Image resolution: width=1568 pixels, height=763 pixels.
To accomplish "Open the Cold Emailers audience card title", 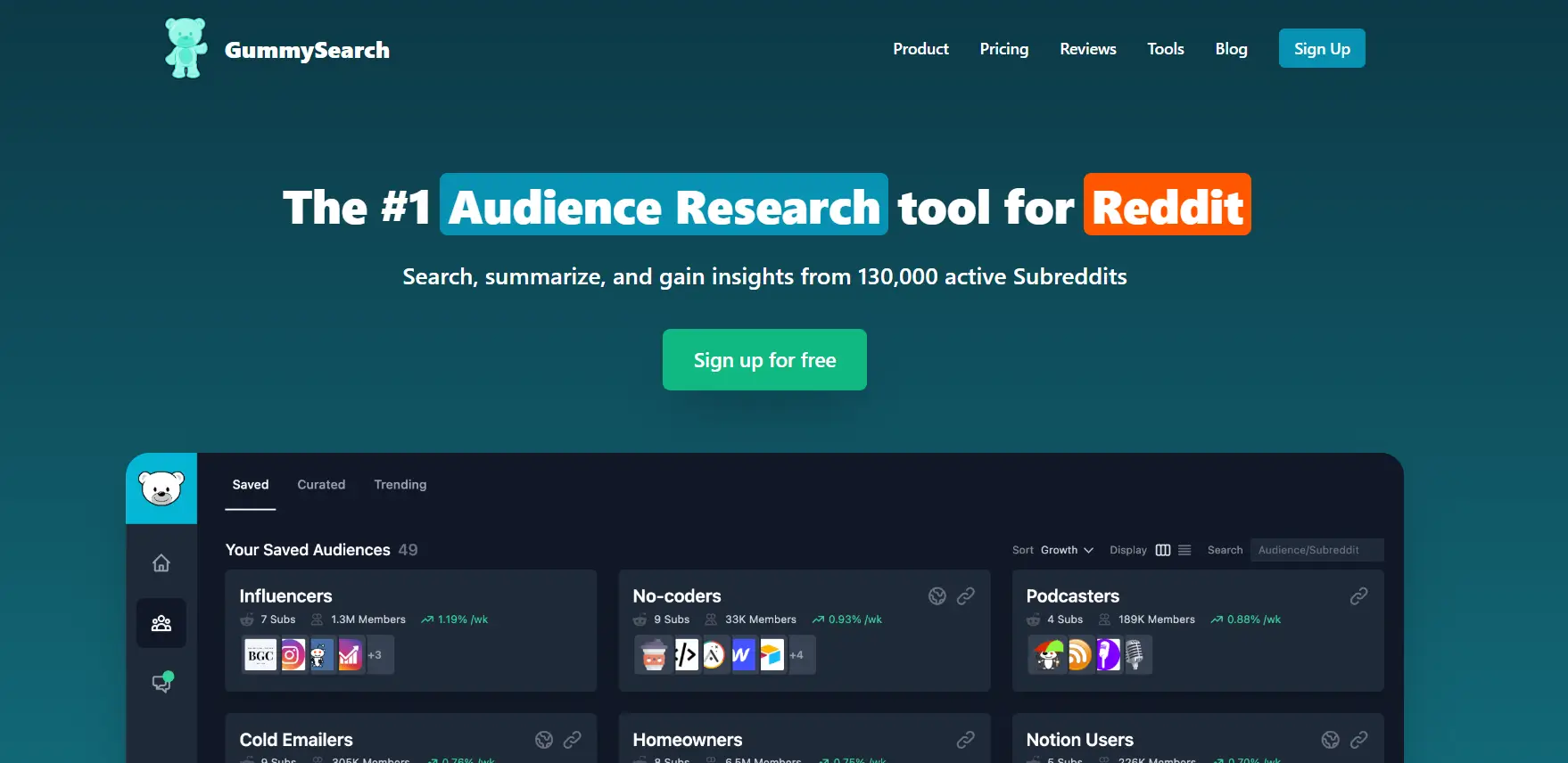I will (x=296, y=740).
